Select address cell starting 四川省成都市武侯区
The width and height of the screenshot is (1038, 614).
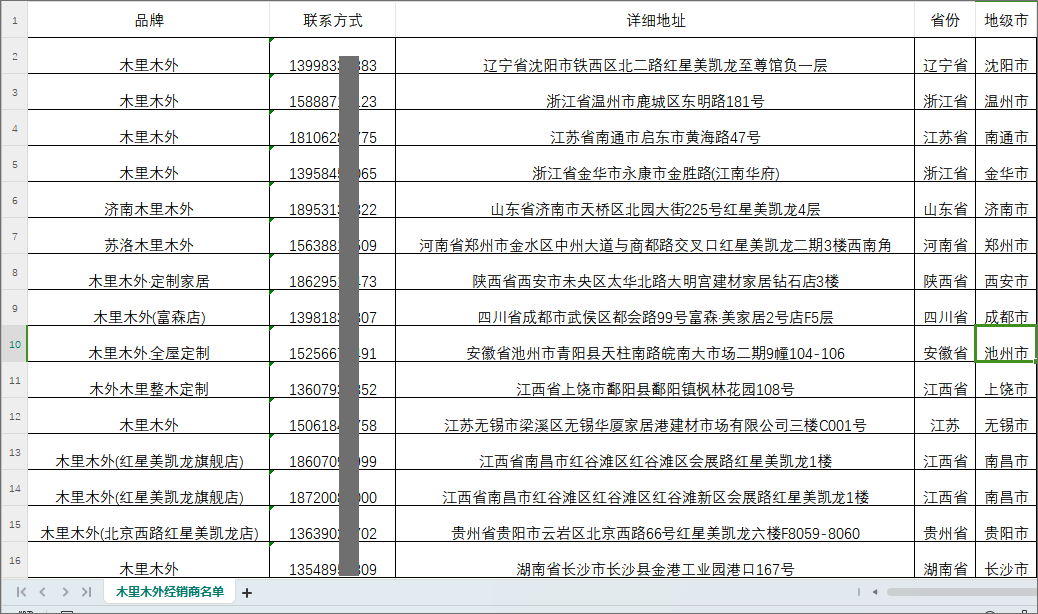[x=655, y=308]
